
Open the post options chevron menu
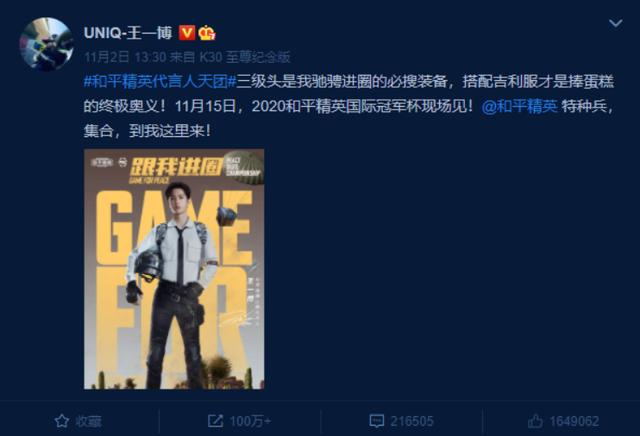[616, 23]
